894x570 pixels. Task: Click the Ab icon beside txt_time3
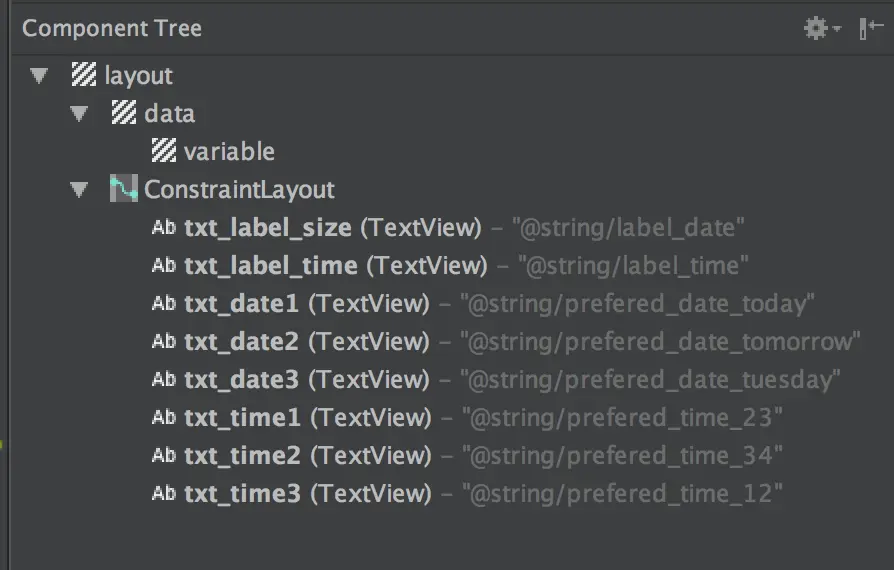click(164, 493)
